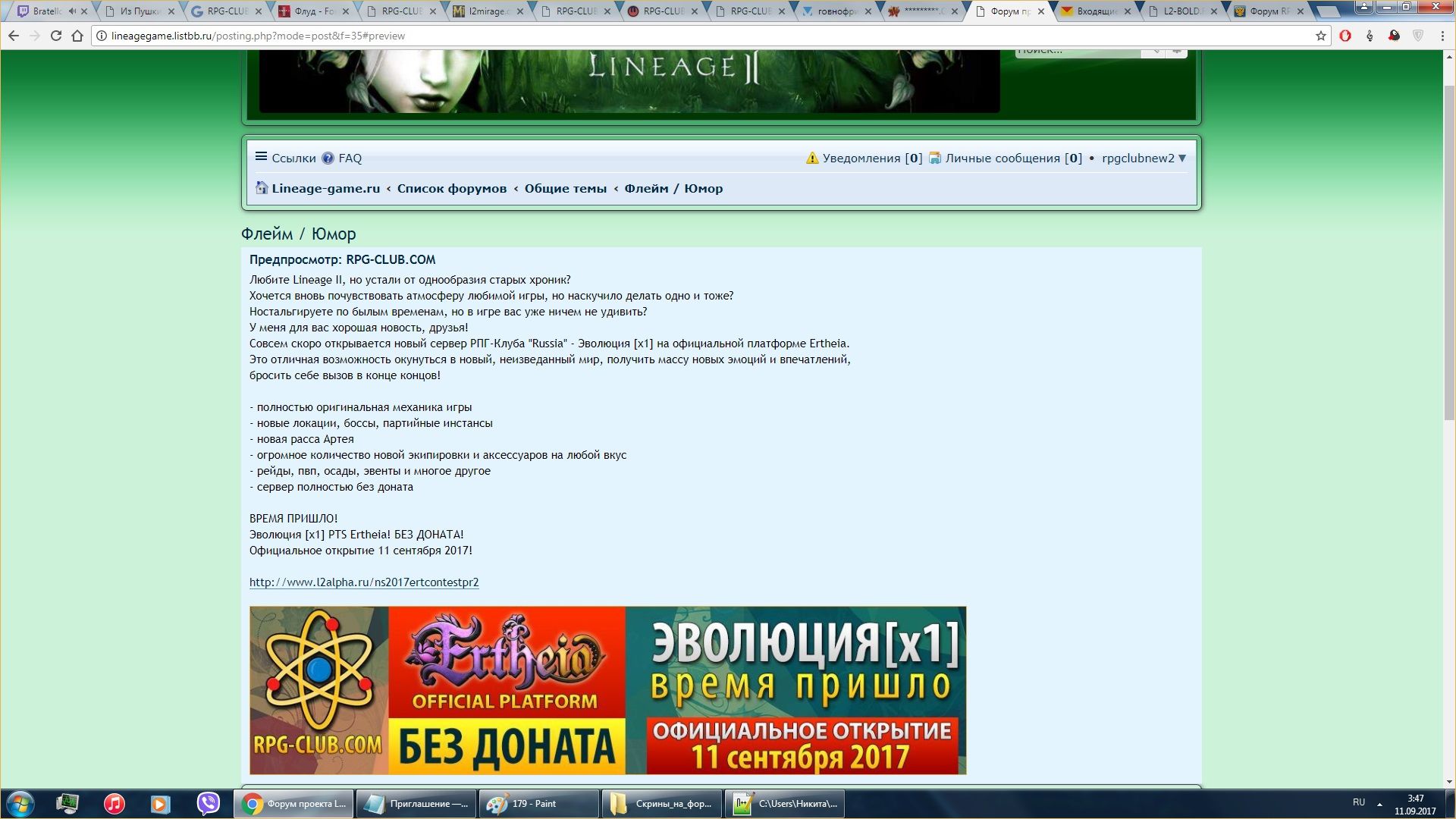Open the Ссылки hamburger menu
The width and height of the screenshot is (1456, 819).
point(261,157)
